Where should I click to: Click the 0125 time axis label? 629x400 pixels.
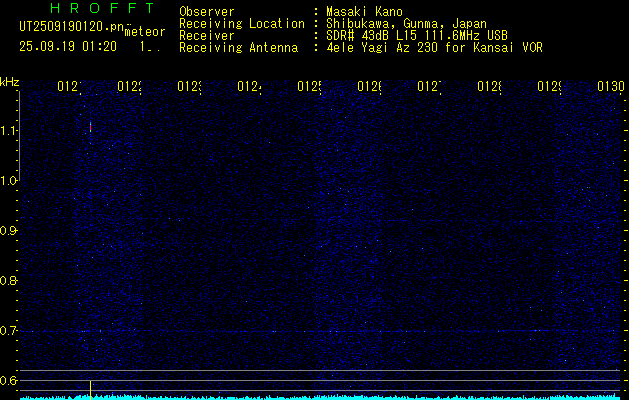pos(309,86)
